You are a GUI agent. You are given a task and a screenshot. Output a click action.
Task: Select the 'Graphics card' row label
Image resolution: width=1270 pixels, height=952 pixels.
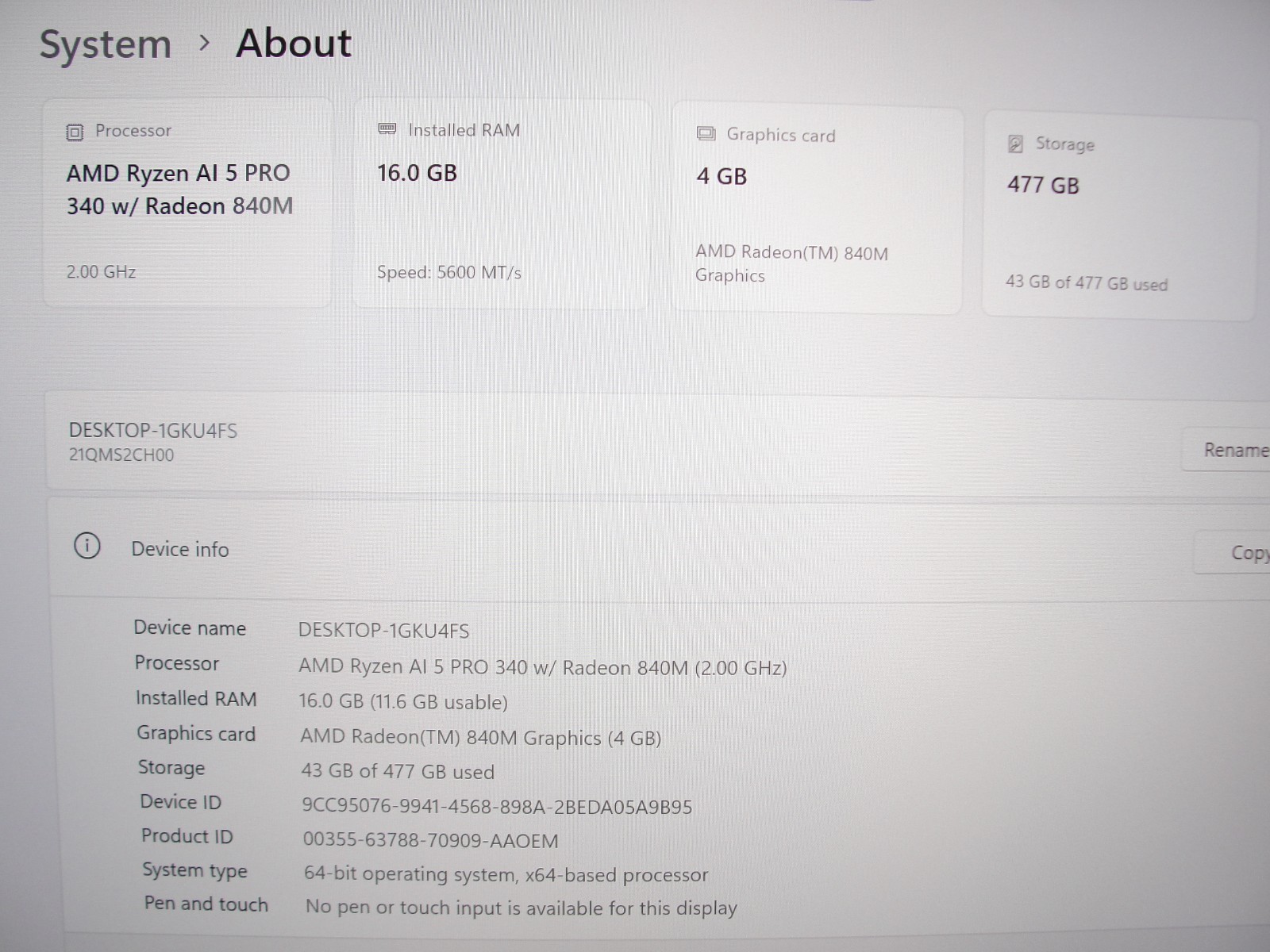(x=196, y=734)
